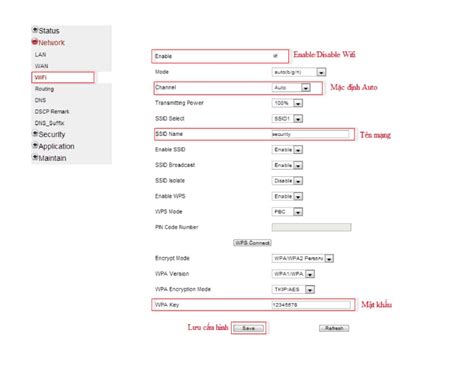Click the Save button

pos(249,328)
